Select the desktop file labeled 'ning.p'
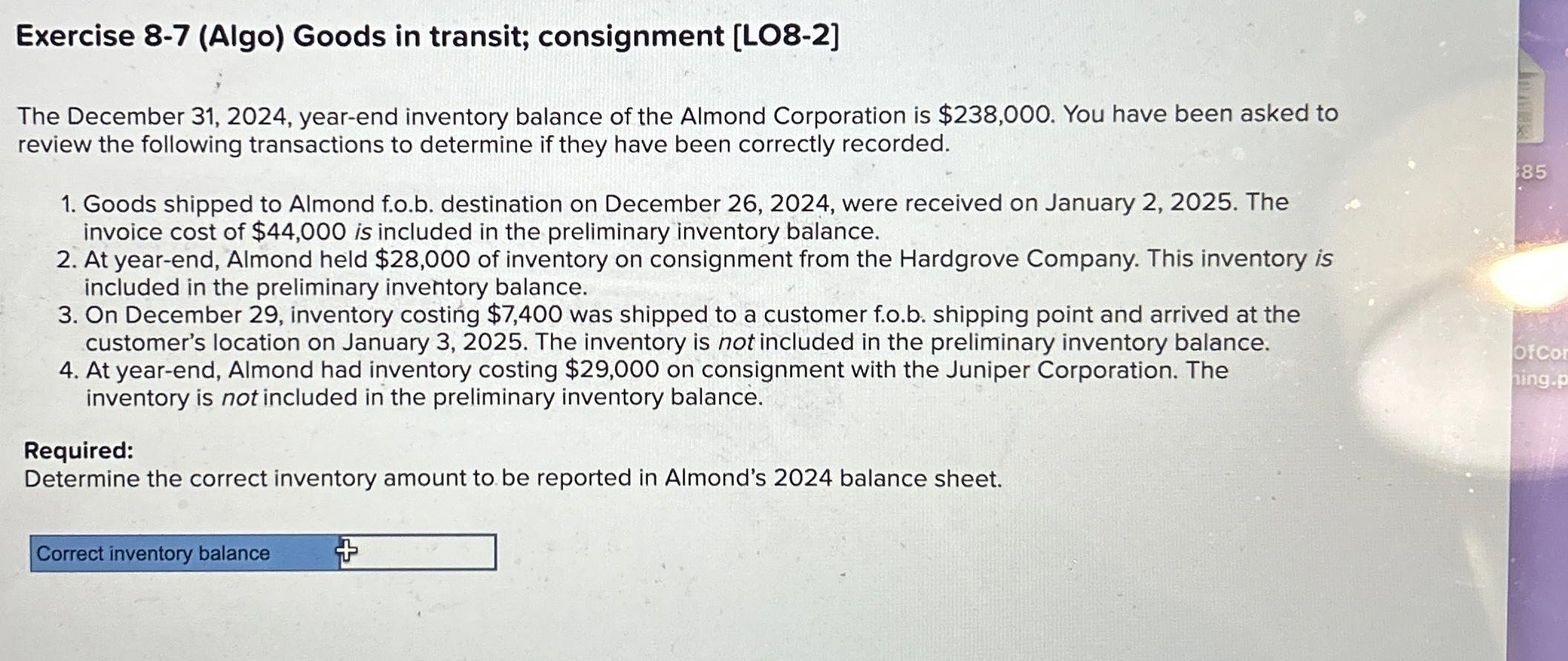Viewport: 1568px width, 661px height. click(x=1541, y=380)
